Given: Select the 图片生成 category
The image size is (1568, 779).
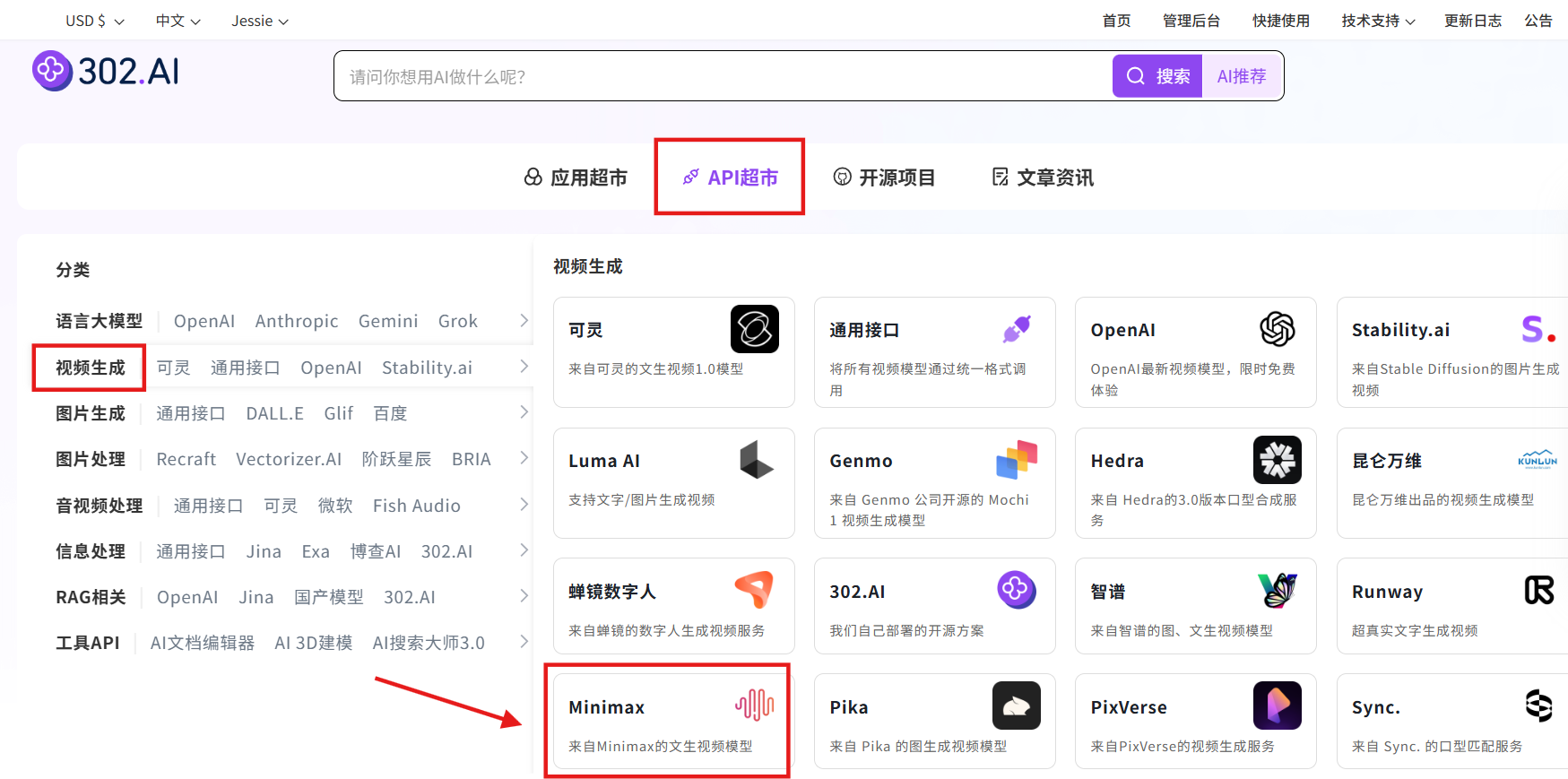Looking at the screenshot, I should [x=91, y=413].
